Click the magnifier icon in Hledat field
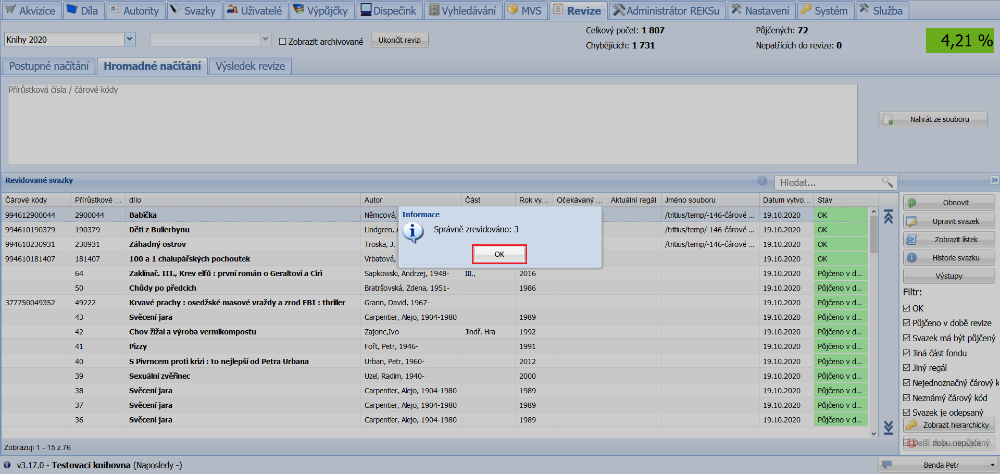 point(886,182)
